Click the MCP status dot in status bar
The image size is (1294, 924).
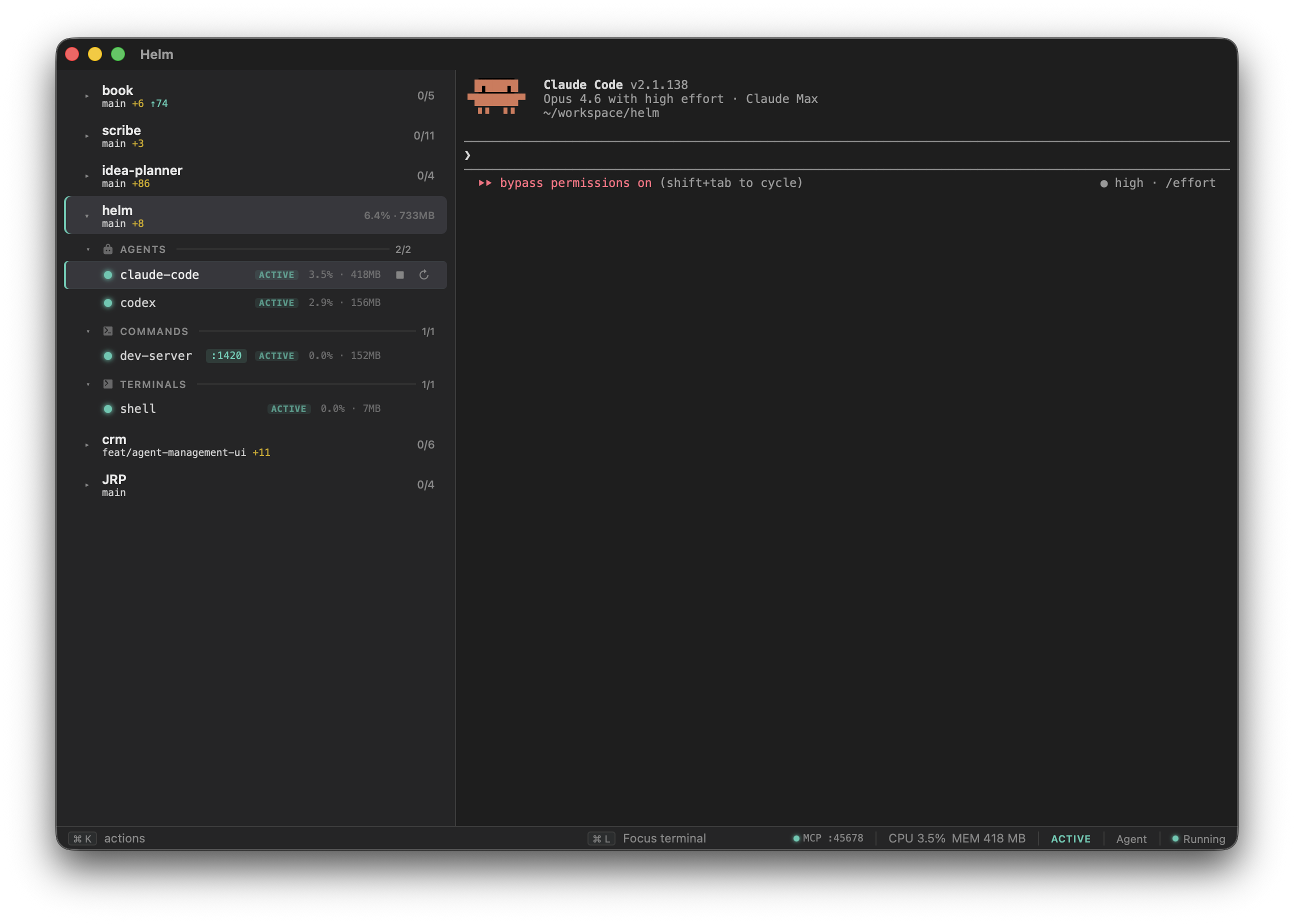(x=796, y=838)
